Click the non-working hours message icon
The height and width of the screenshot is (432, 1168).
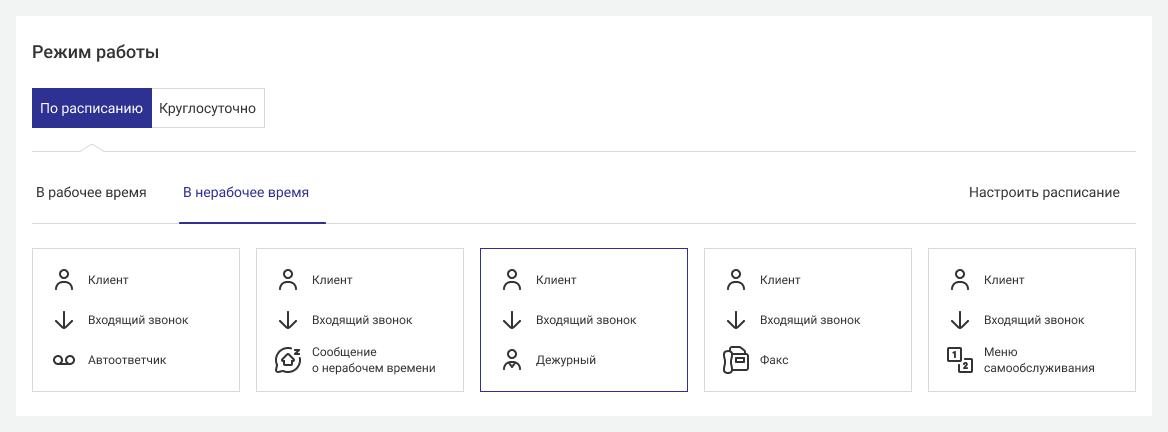[x=288, y=360]
